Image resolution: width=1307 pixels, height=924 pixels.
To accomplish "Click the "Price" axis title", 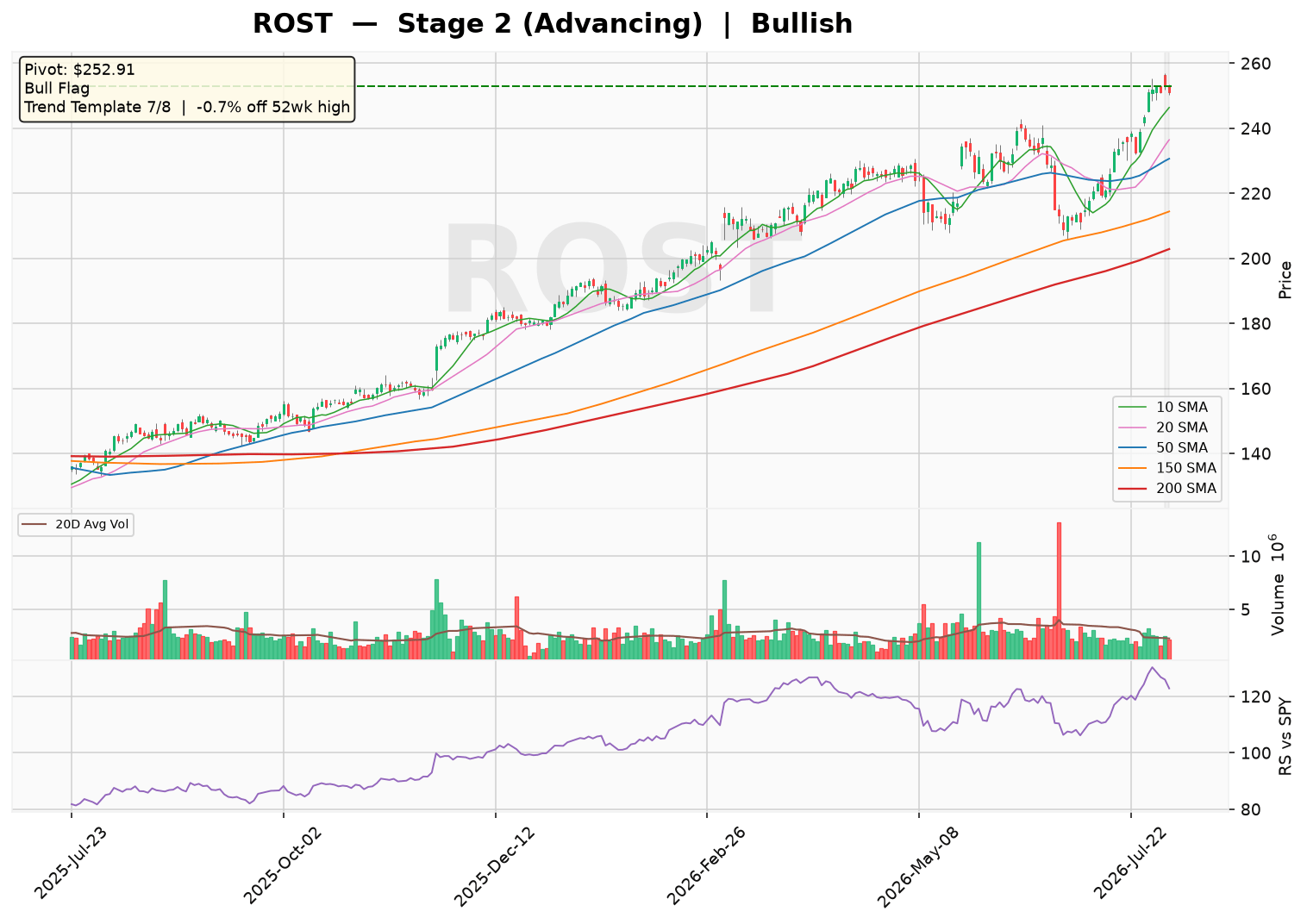I will [x=1285, y=279].
